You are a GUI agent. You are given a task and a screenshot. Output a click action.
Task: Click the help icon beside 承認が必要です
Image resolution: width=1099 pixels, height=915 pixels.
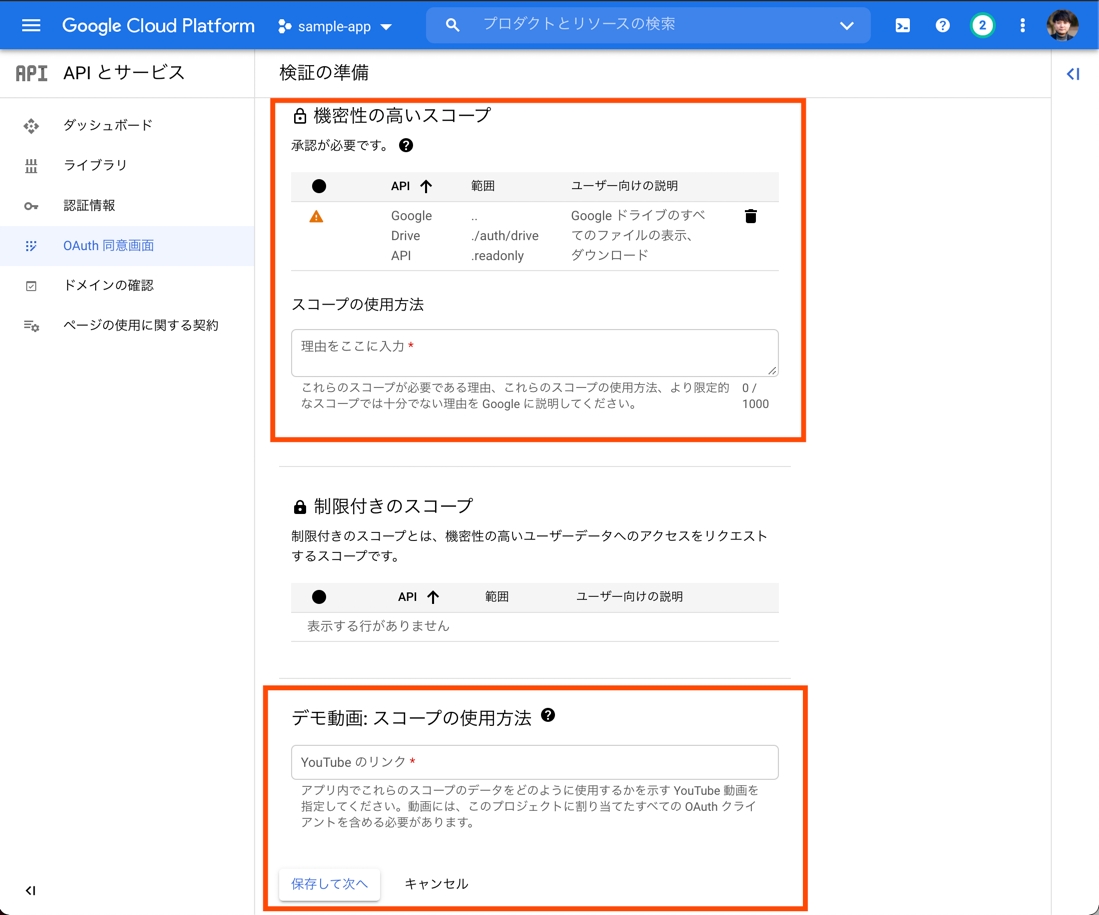[x=406, y=145]
